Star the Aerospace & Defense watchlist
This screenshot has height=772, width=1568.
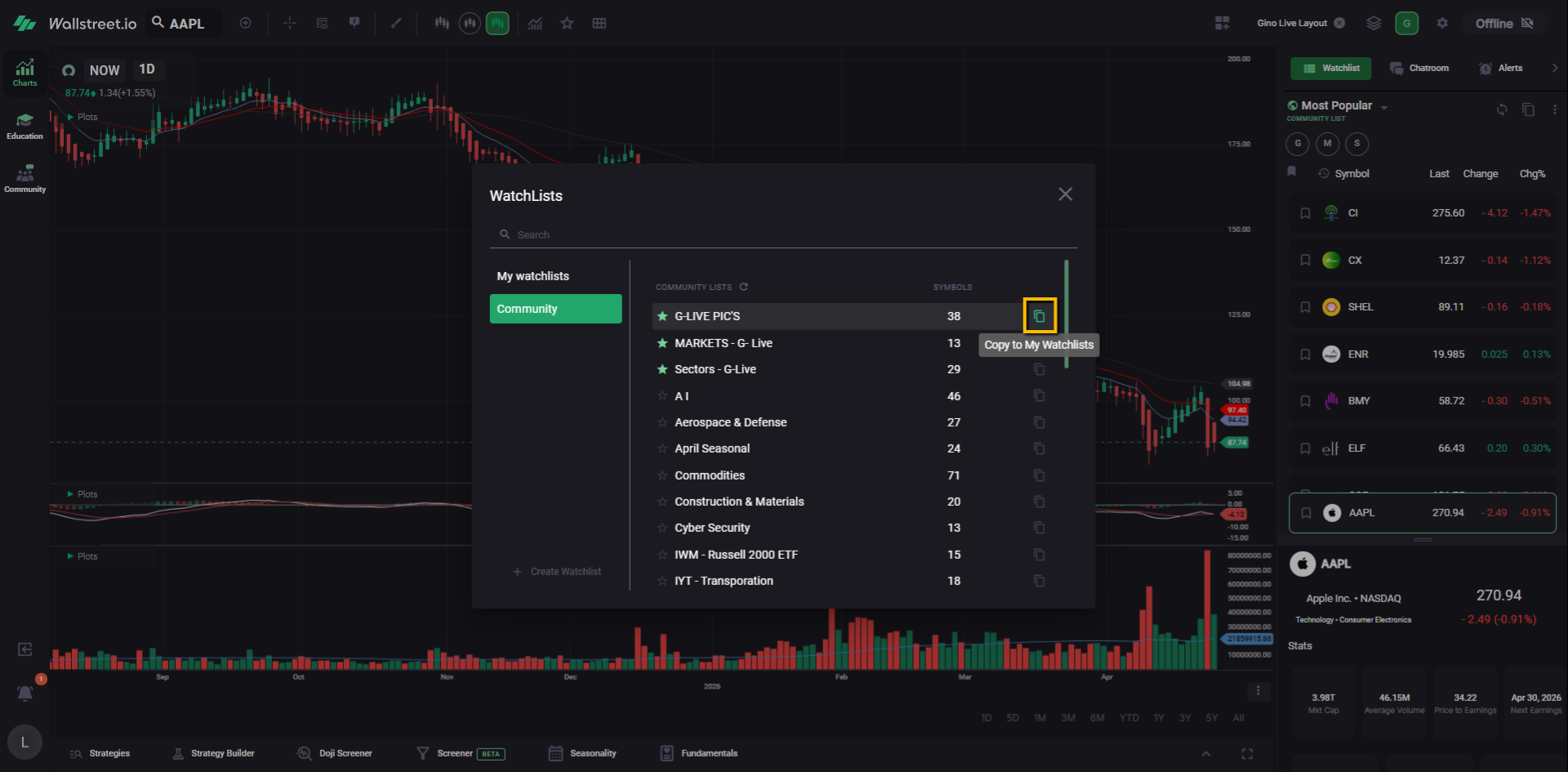(662, 422)
